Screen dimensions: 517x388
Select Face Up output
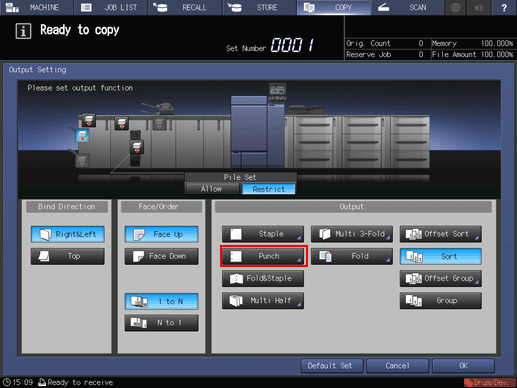tap(162, 234)
